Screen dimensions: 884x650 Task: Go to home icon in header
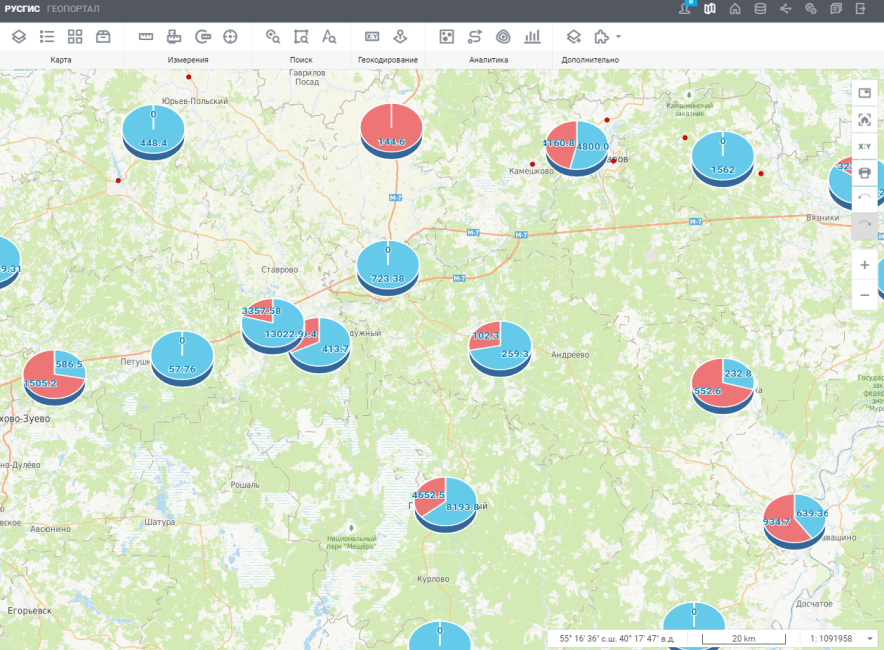pos(735,8)
